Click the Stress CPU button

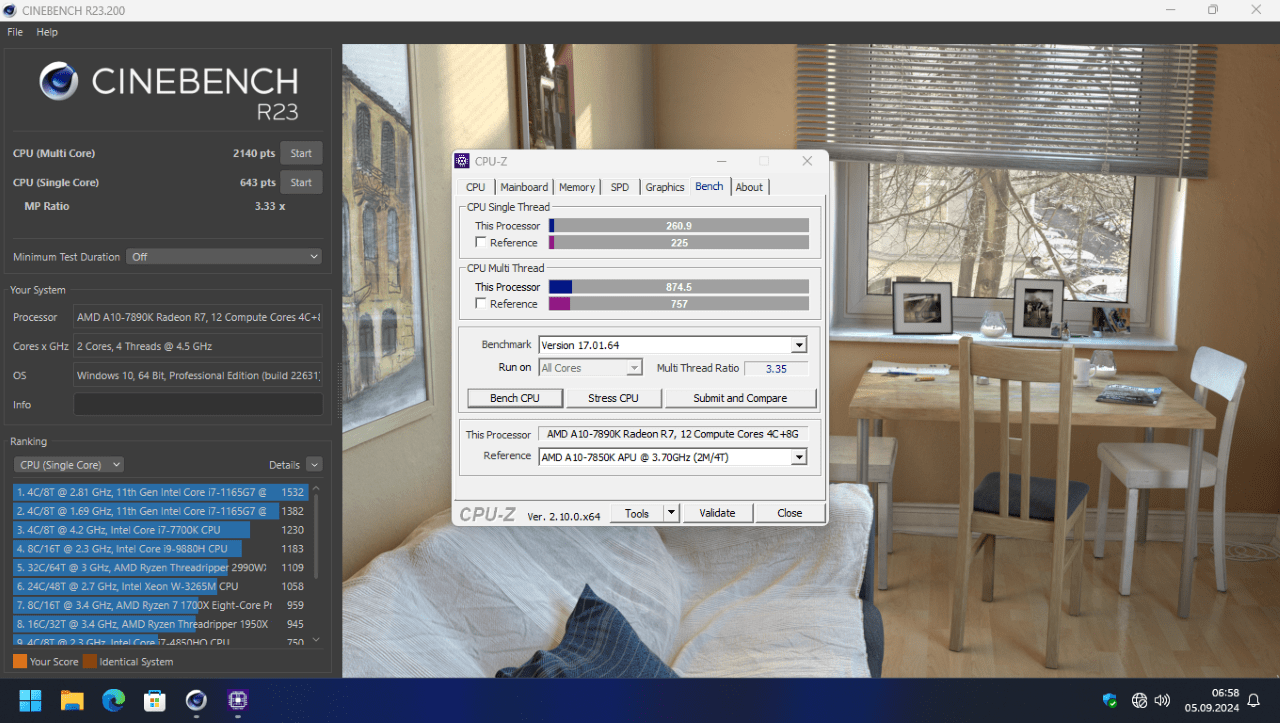(613, 398)
